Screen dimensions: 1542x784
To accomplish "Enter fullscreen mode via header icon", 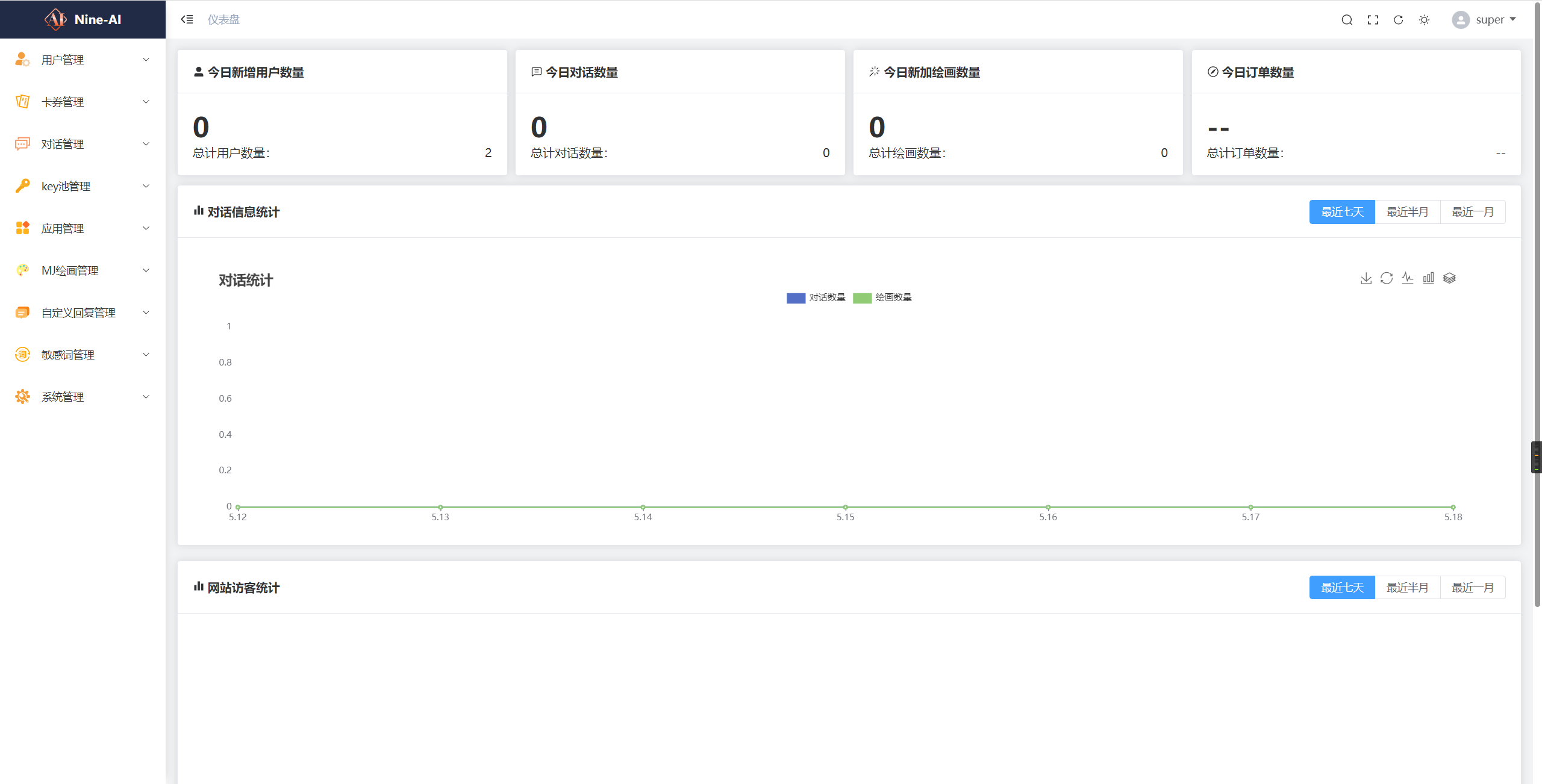I will tap(1373, 20).
